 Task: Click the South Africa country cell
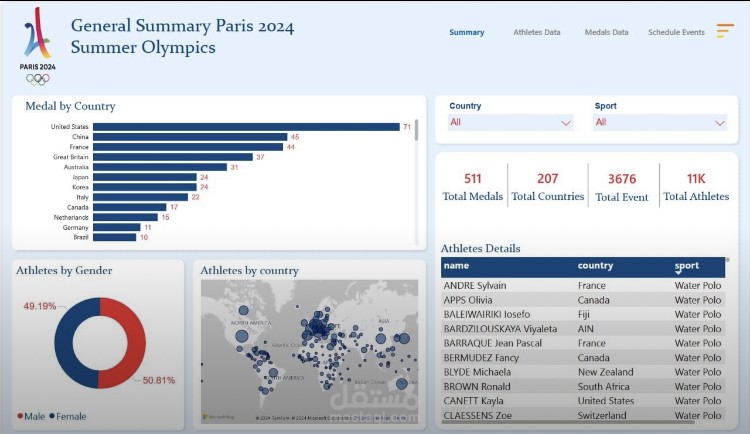(x=603, y=386)
